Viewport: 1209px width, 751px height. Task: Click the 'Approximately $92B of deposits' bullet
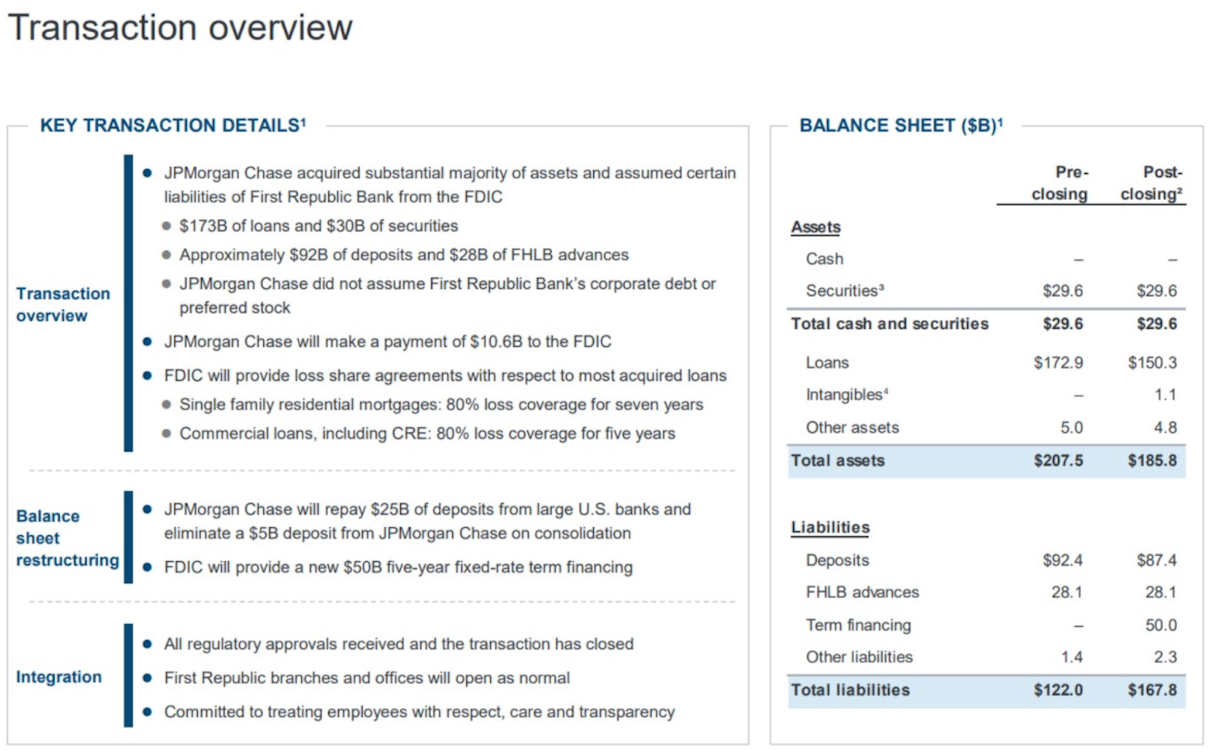[404, 255]
